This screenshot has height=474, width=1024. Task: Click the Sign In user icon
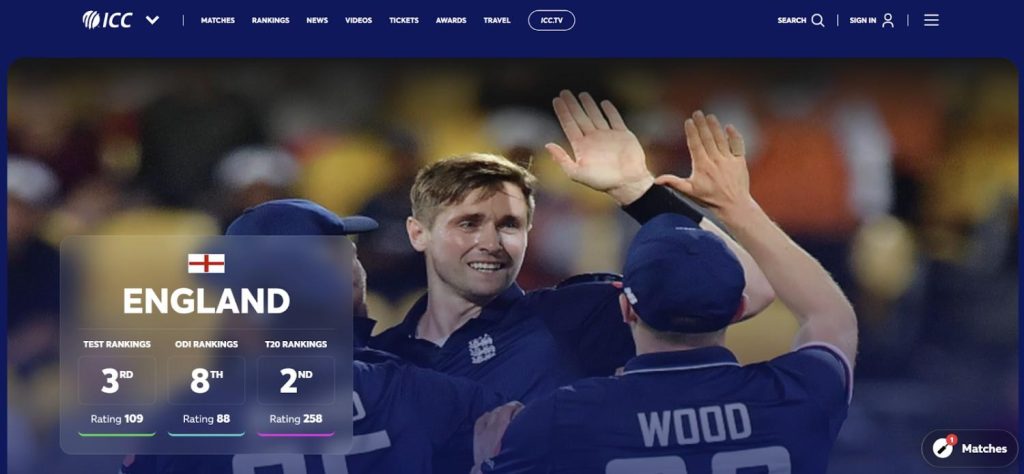[x=888, y=20]
